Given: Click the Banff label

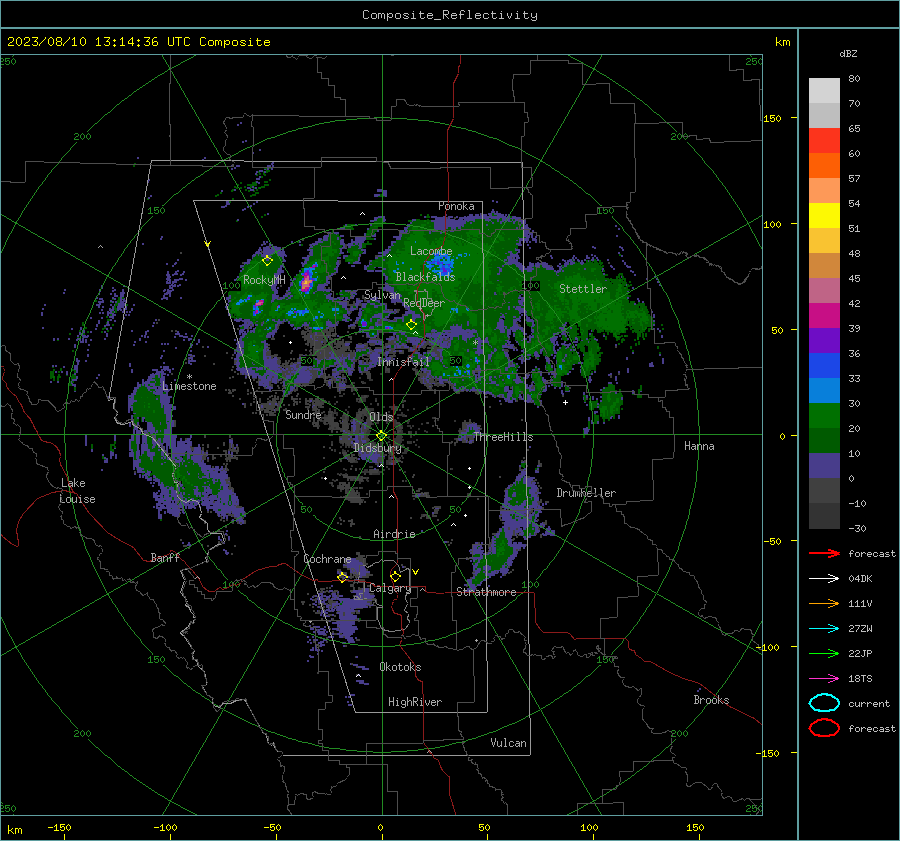Looking at the screenshot, I should [x=165, y=557].
